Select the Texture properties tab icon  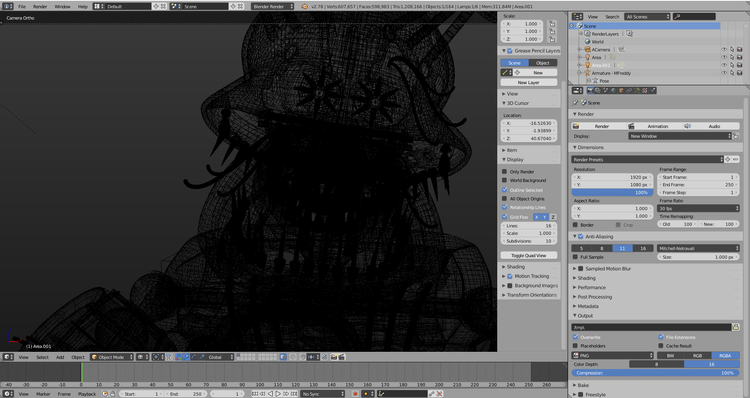click(644, 90)
